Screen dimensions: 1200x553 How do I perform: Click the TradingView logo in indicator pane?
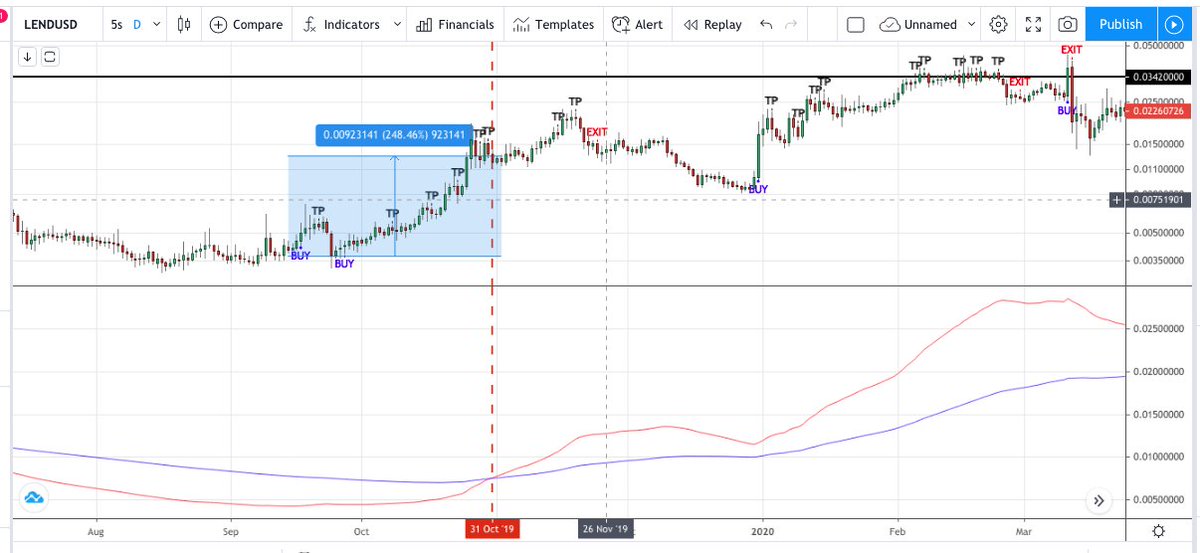click(x=34, y=497)
